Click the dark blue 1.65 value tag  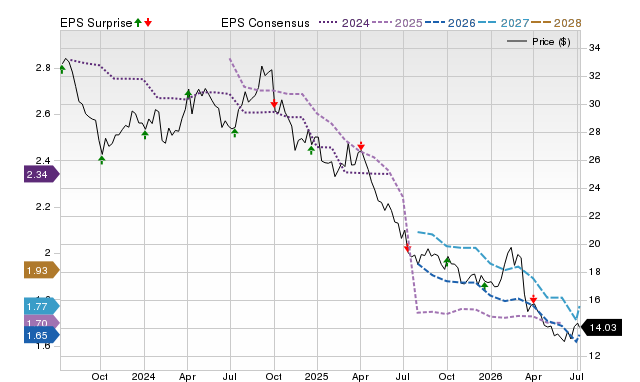pos(42,335)
